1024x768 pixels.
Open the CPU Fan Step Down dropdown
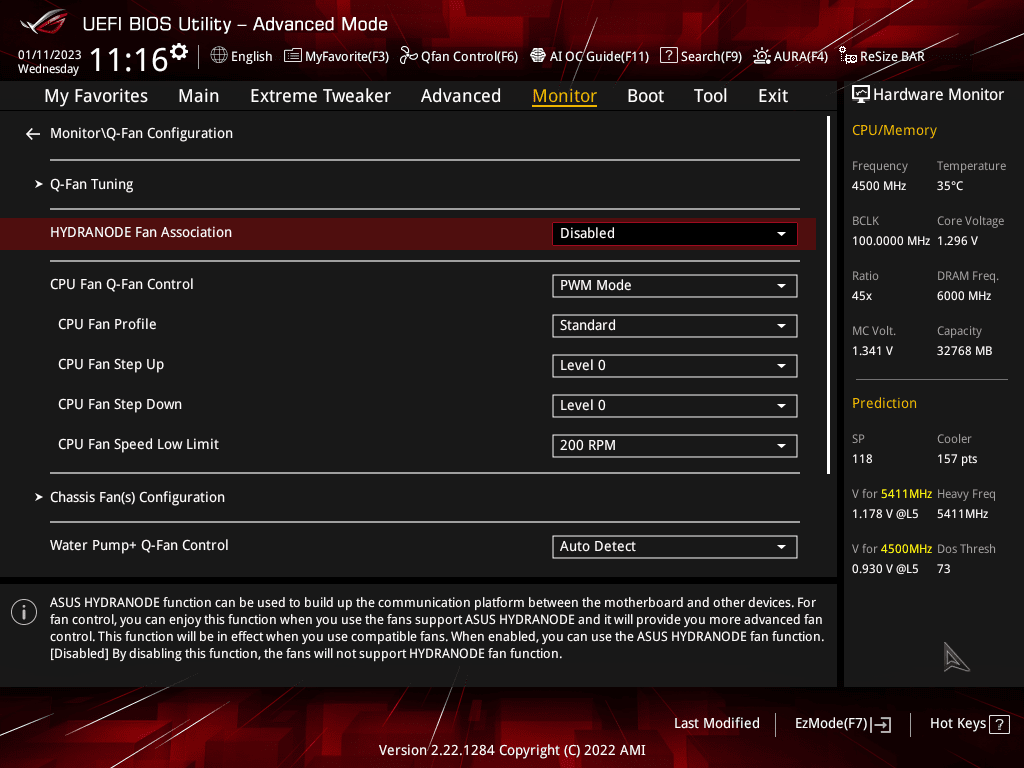tap(675, 406)
